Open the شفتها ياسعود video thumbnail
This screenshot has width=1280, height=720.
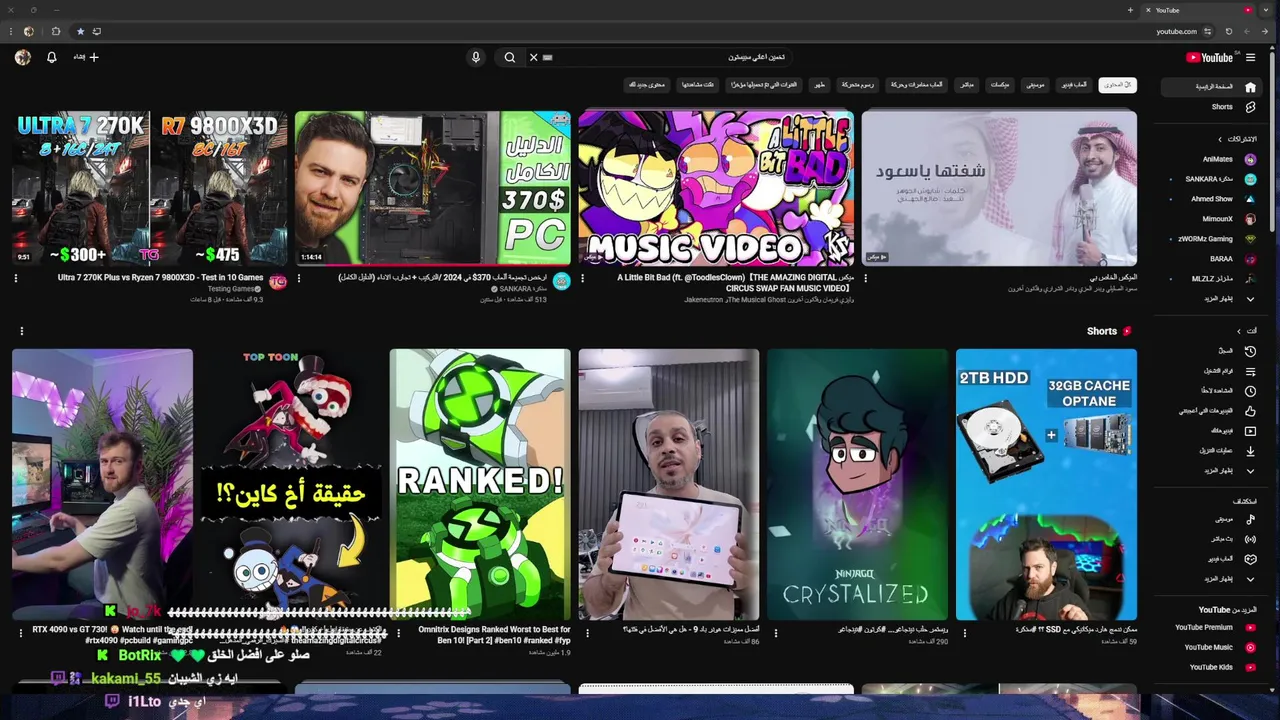pyautogui.click(x=999, y=188)
